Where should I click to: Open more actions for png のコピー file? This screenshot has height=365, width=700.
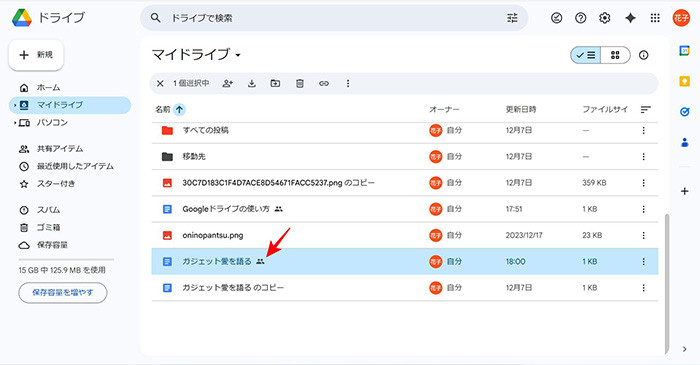(643, 183)
